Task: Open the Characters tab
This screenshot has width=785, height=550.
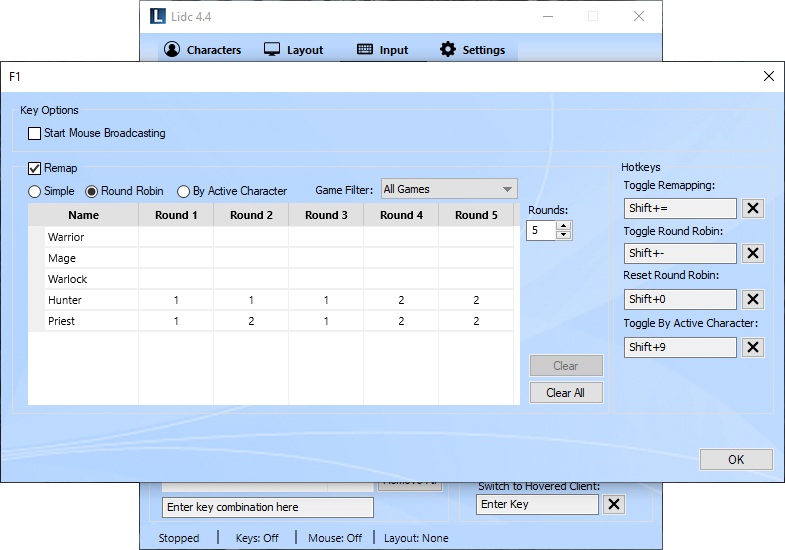Action: [x=203, y=50]
